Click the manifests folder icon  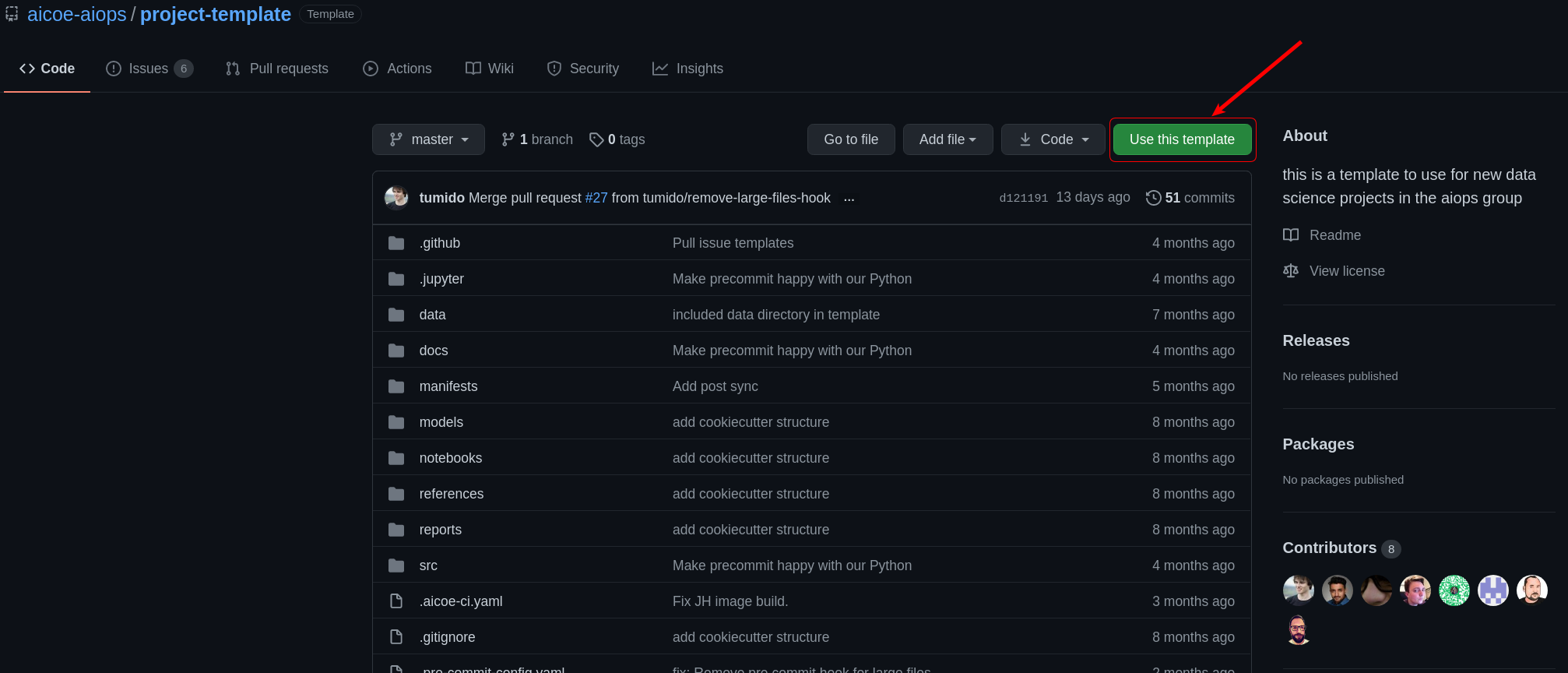(396, 386)
